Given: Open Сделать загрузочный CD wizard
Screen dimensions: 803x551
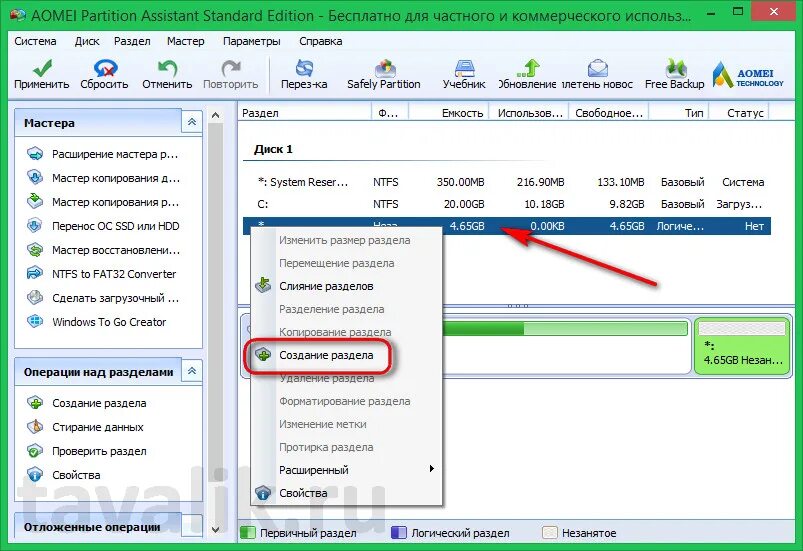Looking at the screenshot, I should (x=102, y=298).
